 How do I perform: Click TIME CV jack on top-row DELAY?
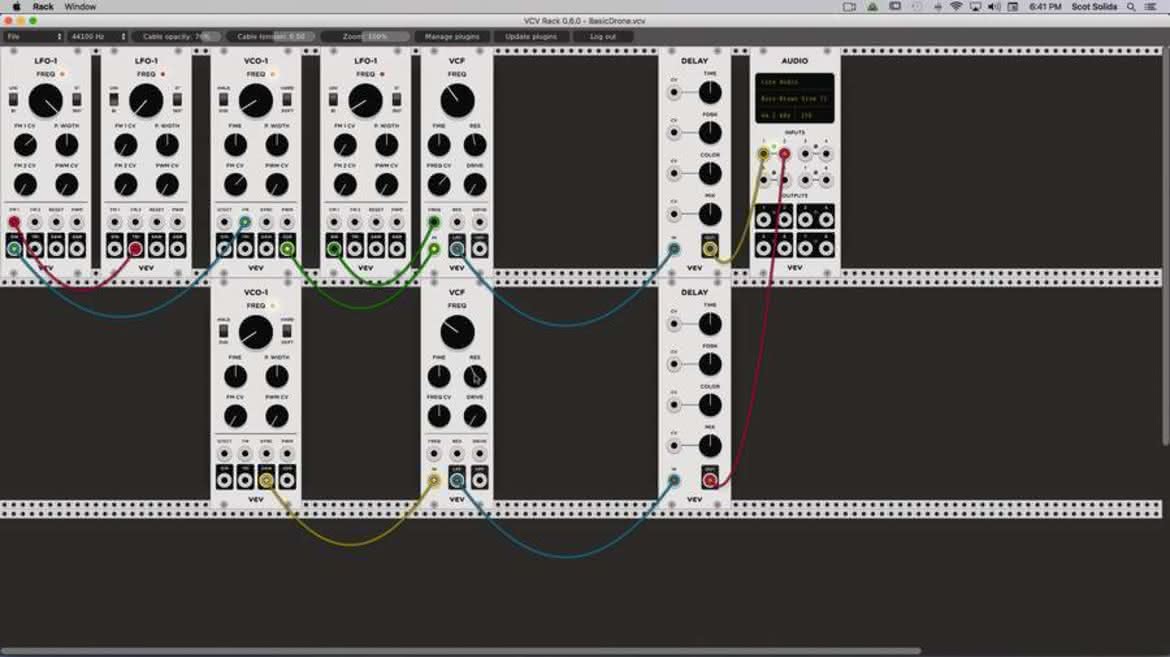click(x=674, y=93)
